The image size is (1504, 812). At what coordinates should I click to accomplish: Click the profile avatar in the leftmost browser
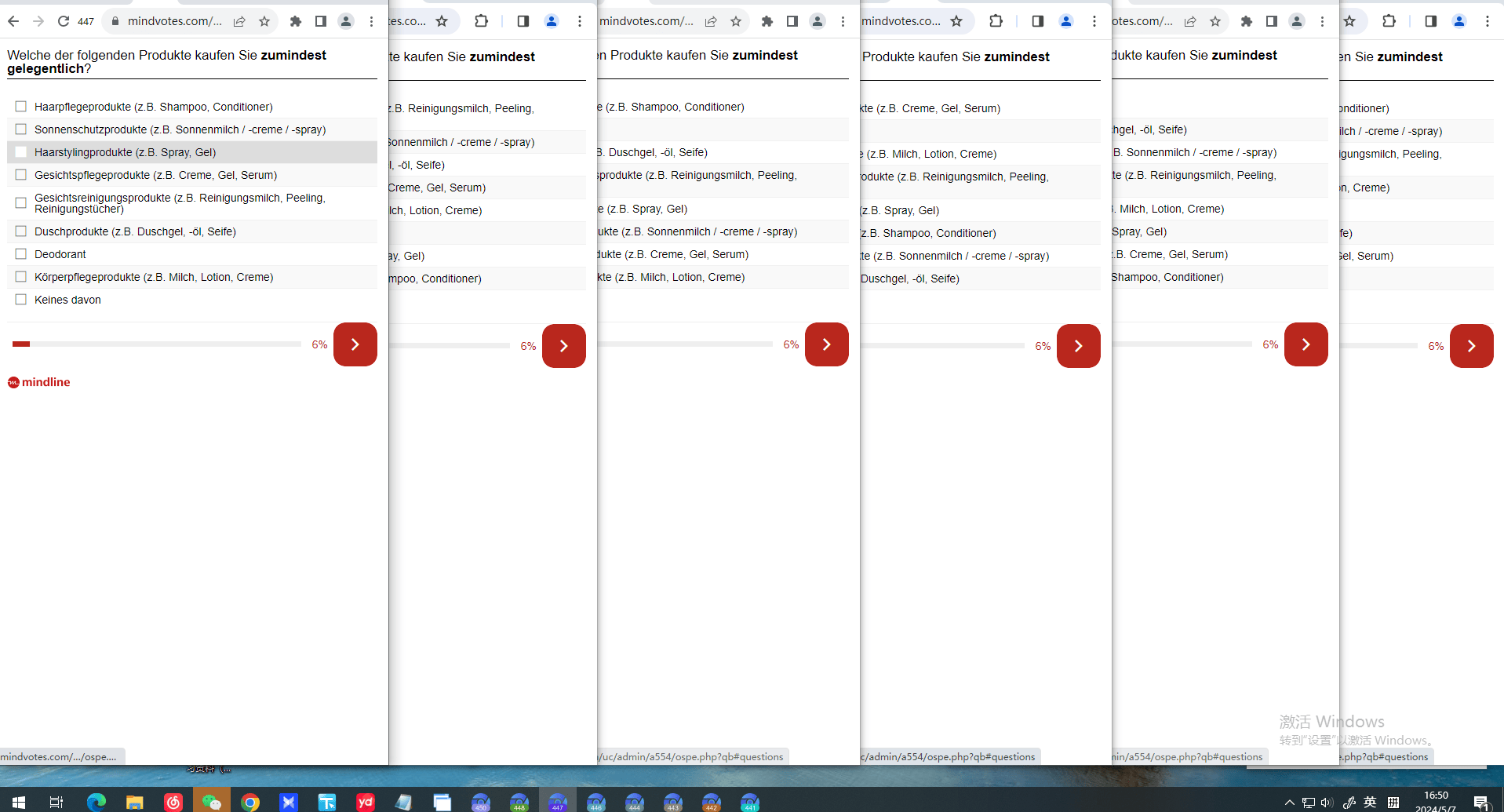tap(346, 21)
